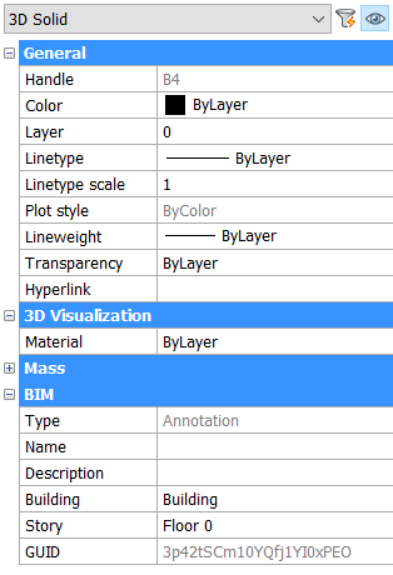Click the empty Hyperlink field

(275, 289)
